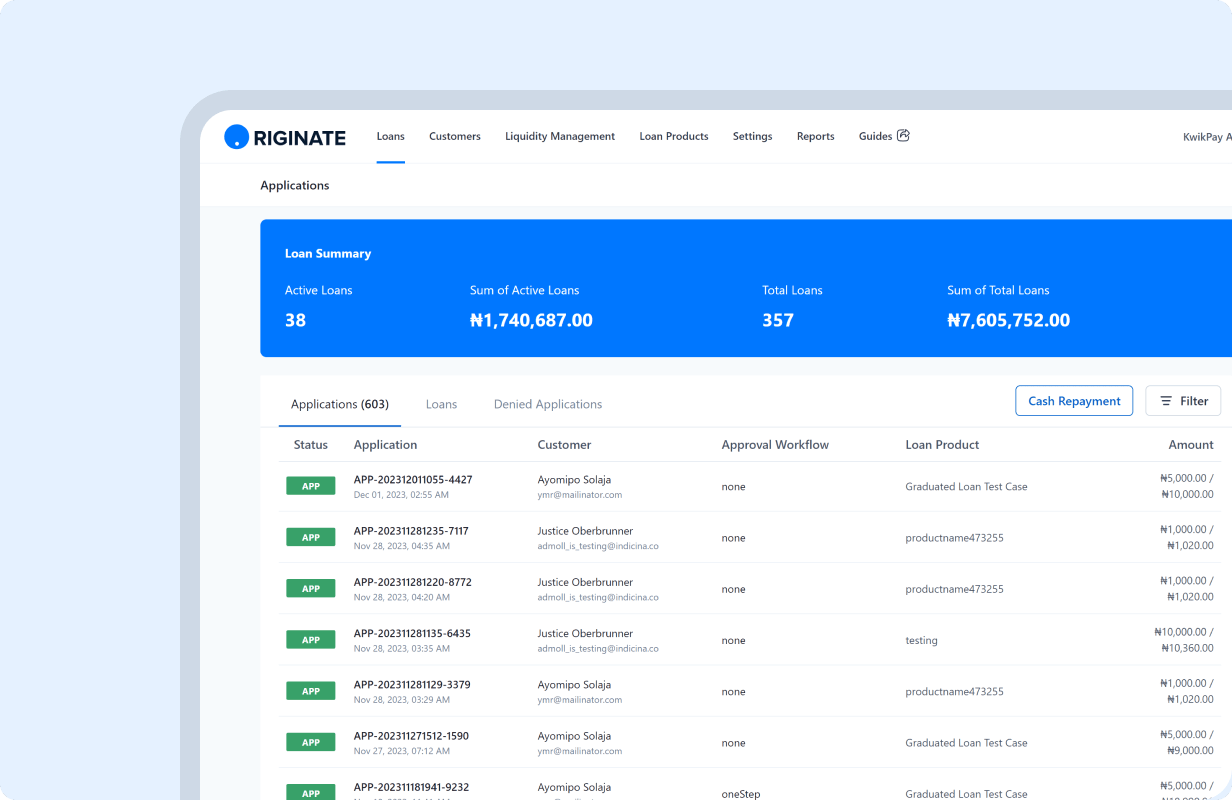Click the Active Loans value 38

pos(295,320)
